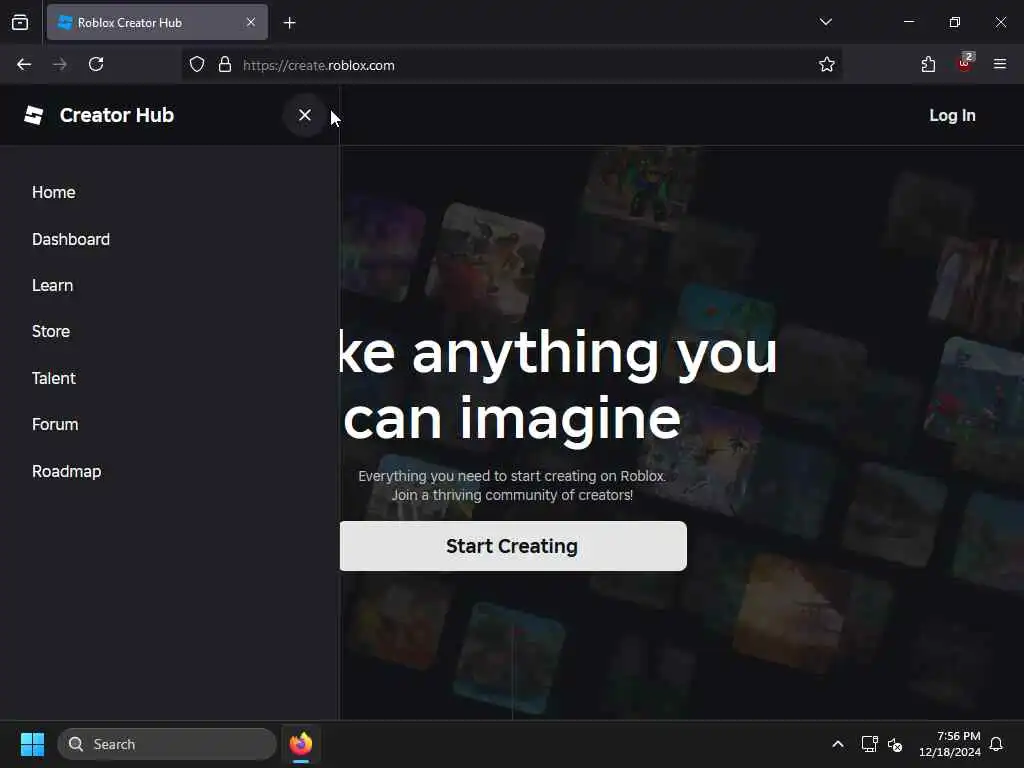View site security padlock info
This screenshot has width=1024, height=768.
[x=225, y=65]
